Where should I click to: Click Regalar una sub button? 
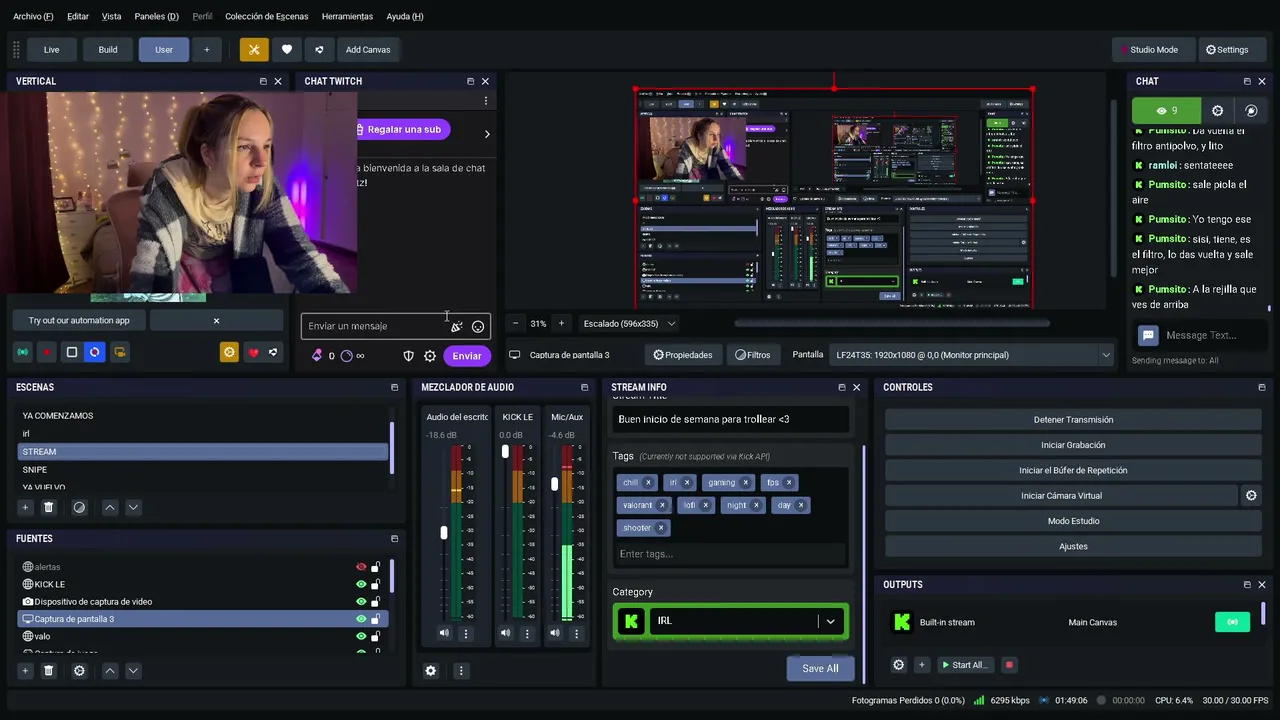(x=402, y=129)
